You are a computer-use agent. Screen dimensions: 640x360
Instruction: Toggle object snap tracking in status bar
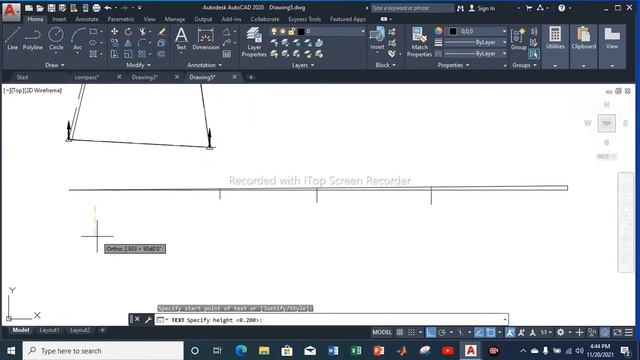(479, 332)
